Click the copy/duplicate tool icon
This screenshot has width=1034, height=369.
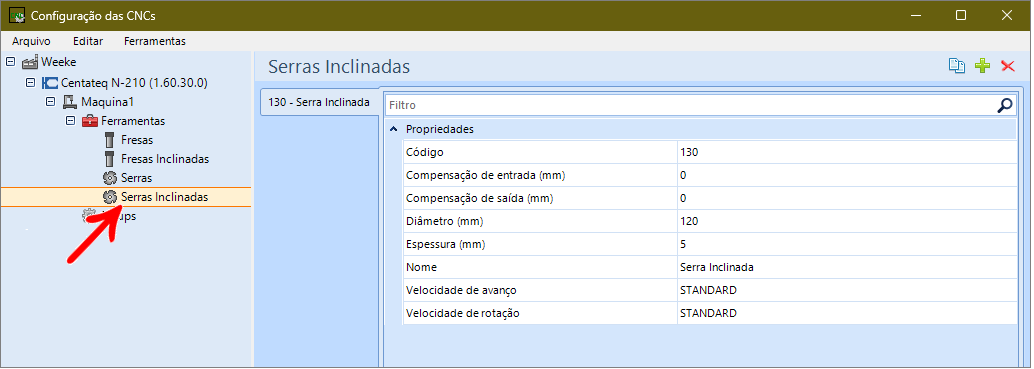click(957, 66)
